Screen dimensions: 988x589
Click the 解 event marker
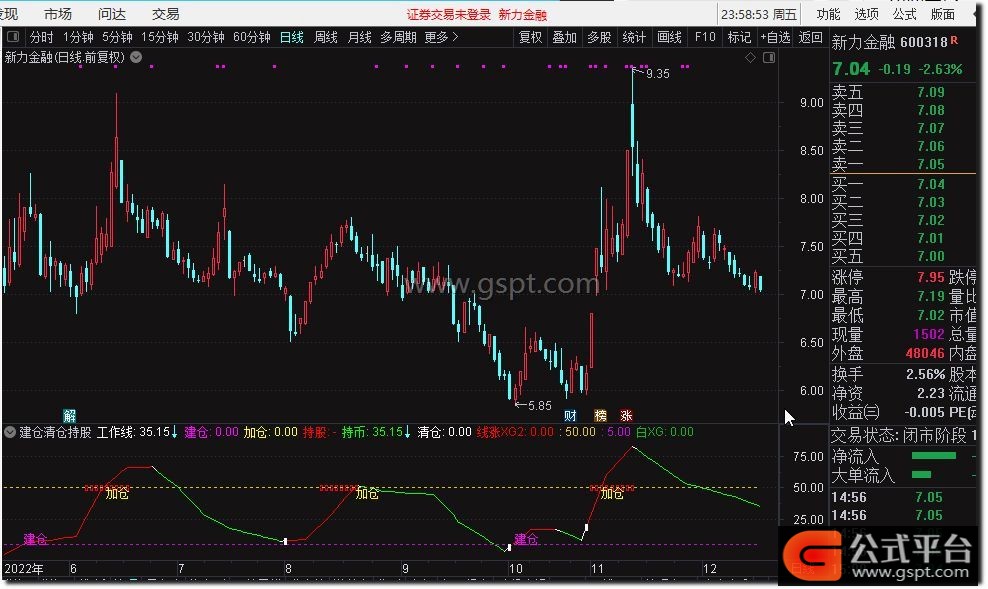tap(69, 415)
